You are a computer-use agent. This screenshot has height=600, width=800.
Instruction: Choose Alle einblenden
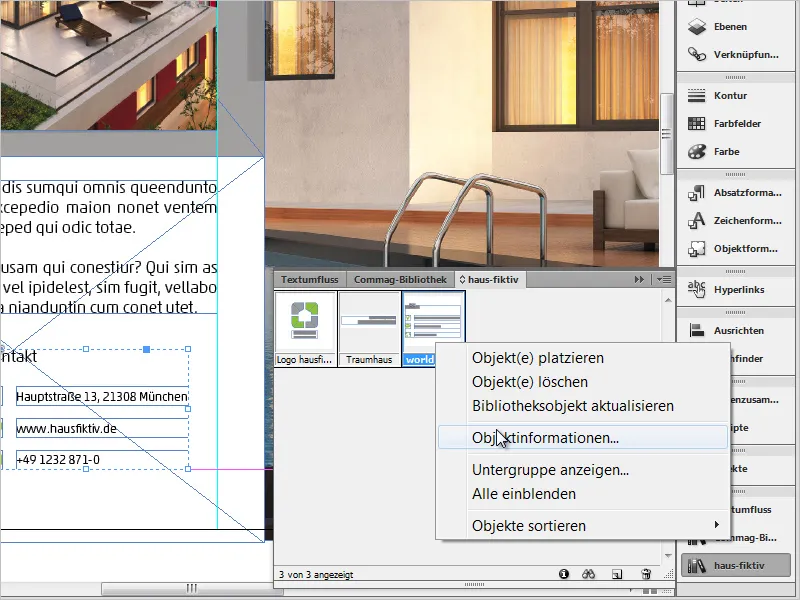click(x=583, y=494)
